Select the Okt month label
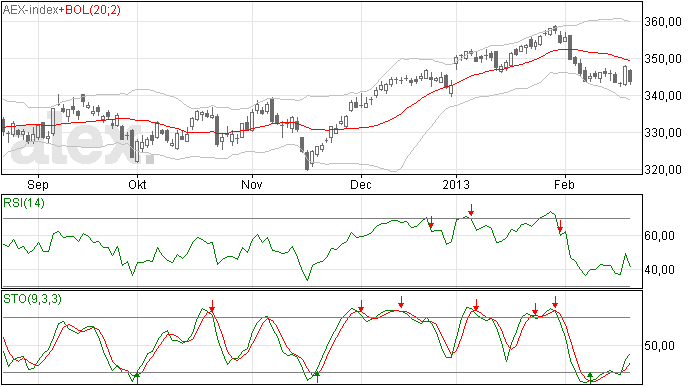The image size is (690, 387). click(137, 184)
